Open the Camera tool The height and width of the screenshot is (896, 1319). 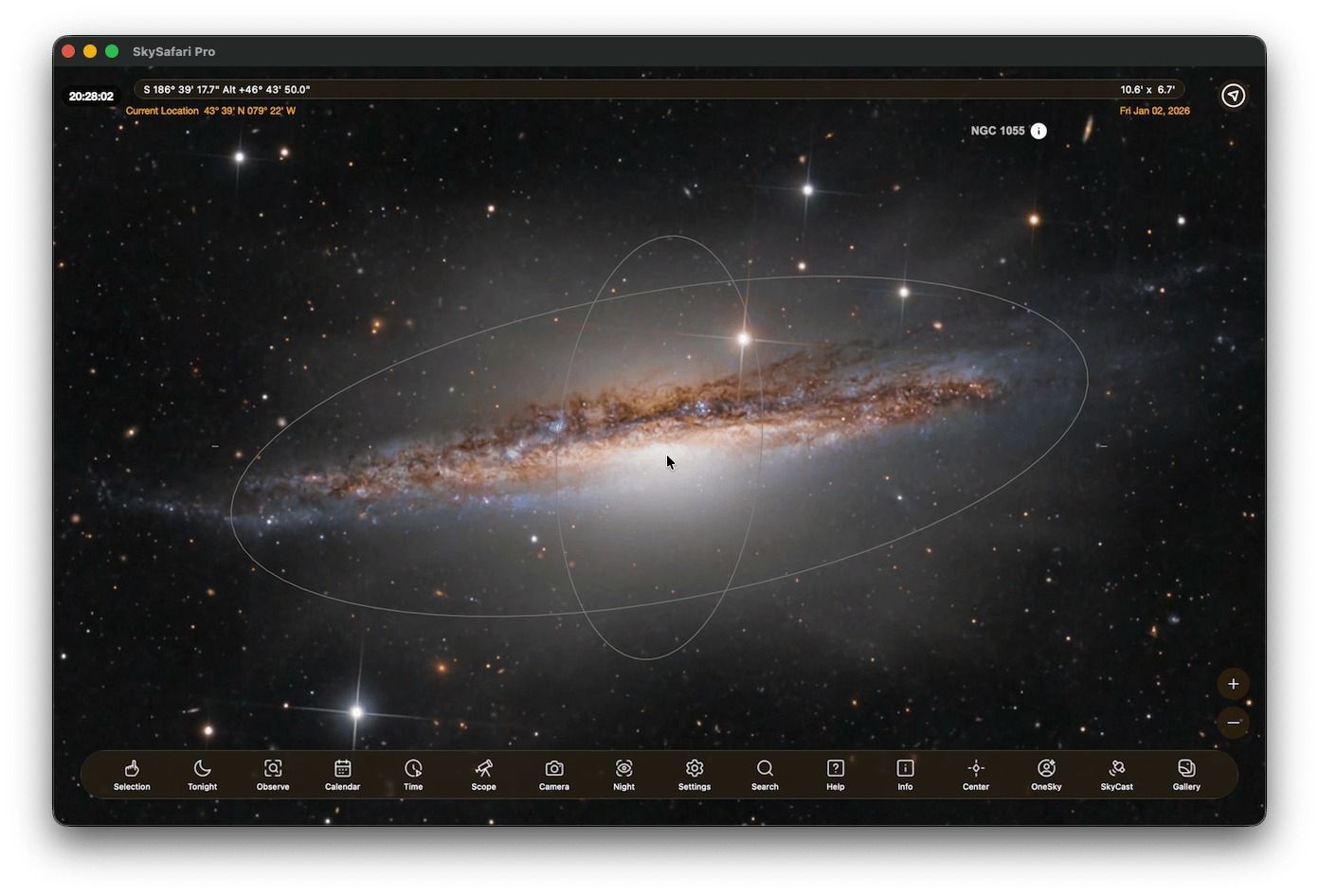pyautogui.click(x=554, y=774)
